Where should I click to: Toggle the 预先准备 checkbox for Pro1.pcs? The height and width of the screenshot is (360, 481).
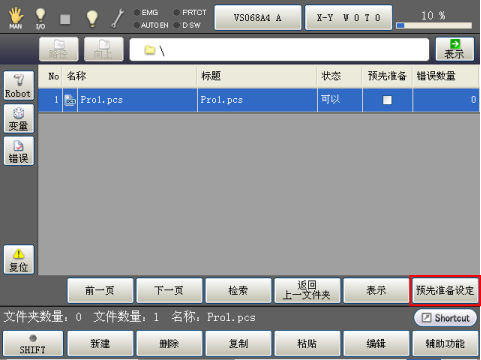pyautogui.click(x=387, y=100)
